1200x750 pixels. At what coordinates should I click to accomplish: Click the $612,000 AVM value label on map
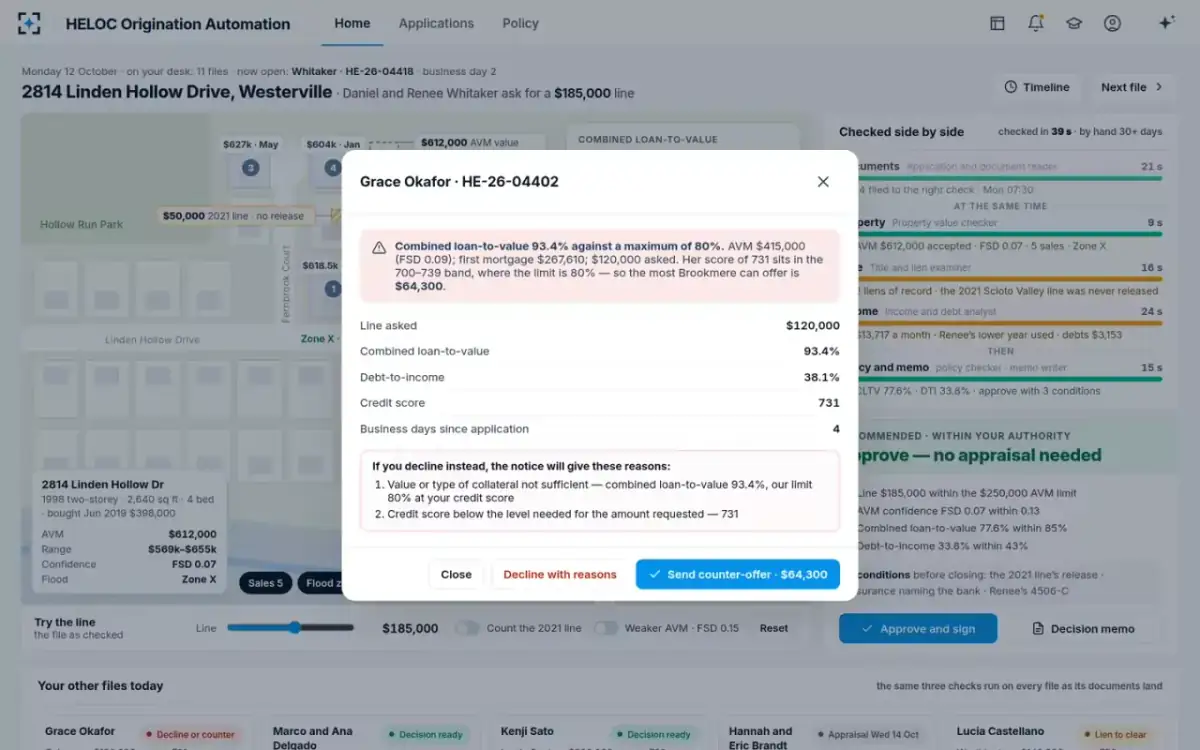point(469,142)
